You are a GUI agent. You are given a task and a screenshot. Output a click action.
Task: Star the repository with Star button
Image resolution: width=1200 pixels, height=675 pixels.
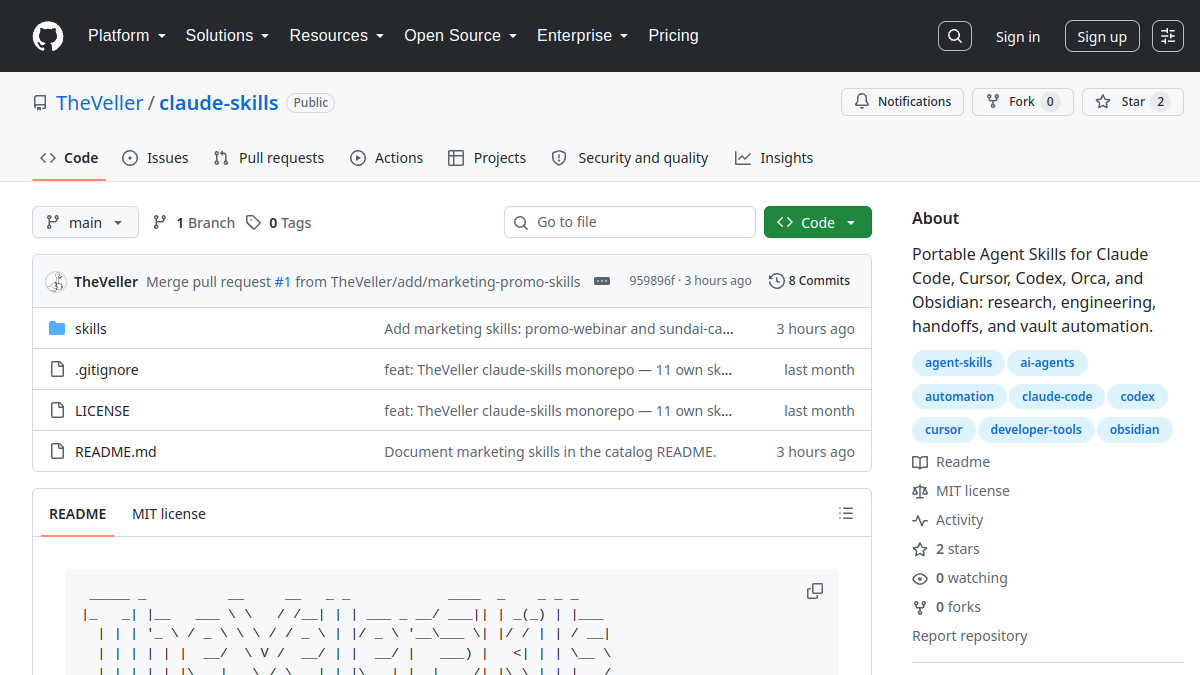click(1132, 102)
